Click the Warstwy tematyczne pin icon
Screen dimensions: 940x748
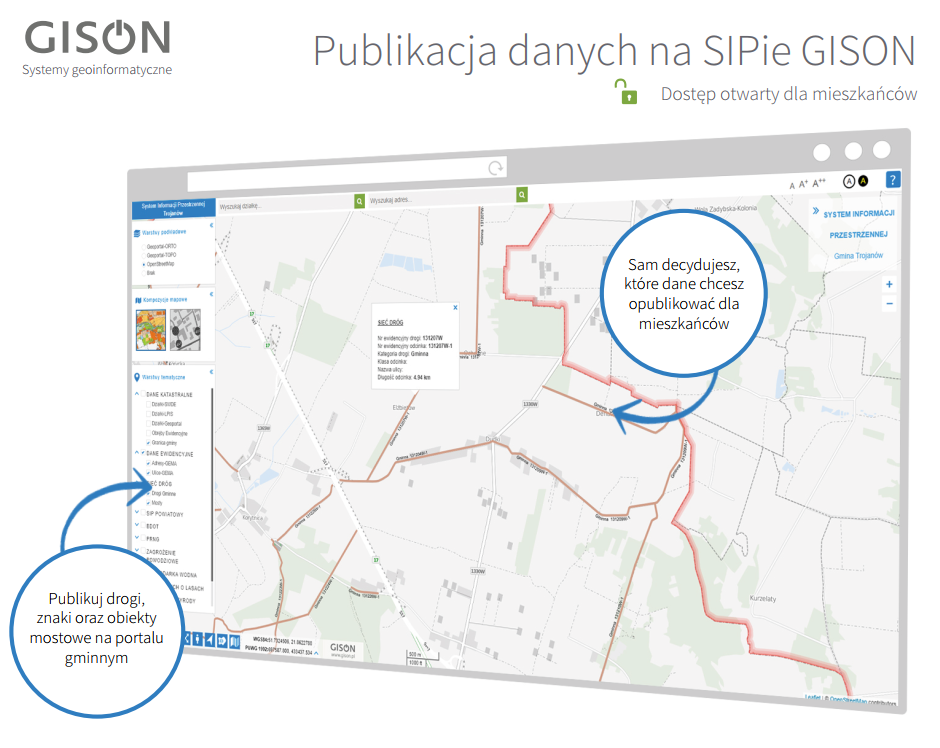[x=137, y=377]
